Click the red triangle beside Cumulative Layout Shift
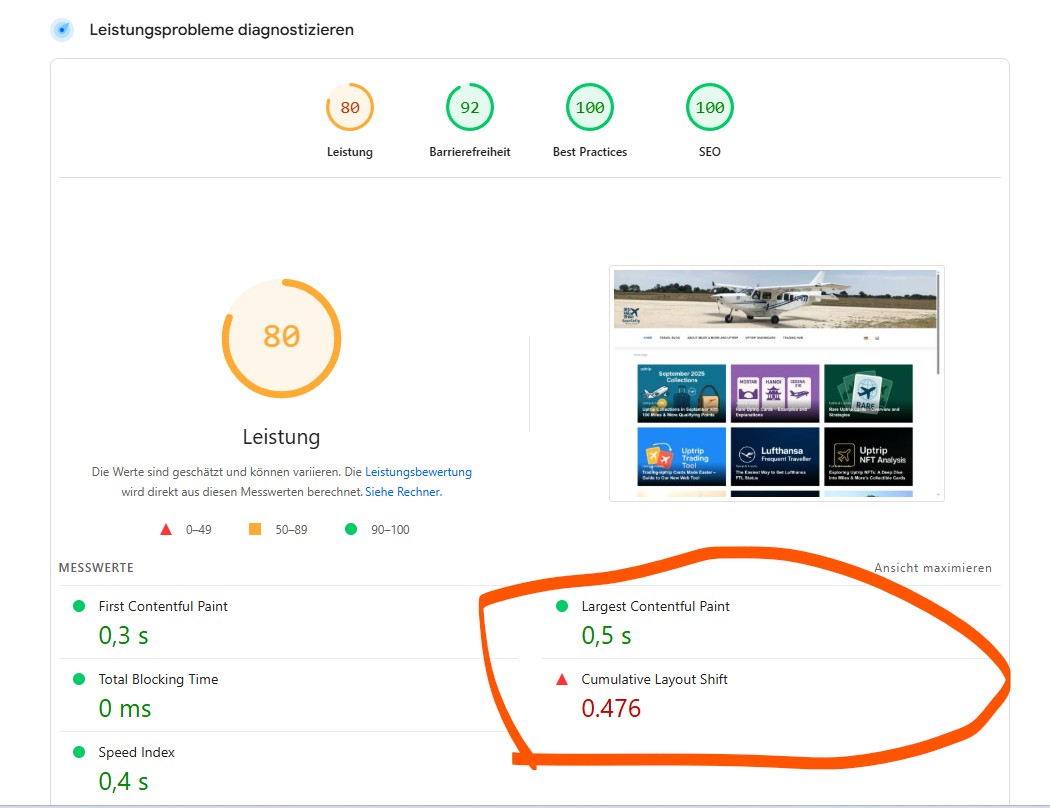Viewport: 1050px width, 808px height. (x=562, y=680)
